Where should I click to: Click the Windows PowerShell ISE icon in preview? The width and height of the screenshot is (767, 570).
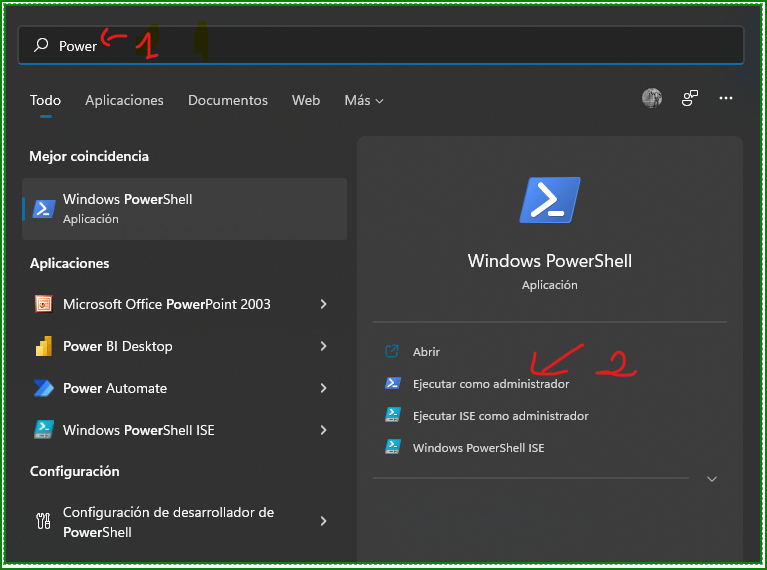point(393,447)
